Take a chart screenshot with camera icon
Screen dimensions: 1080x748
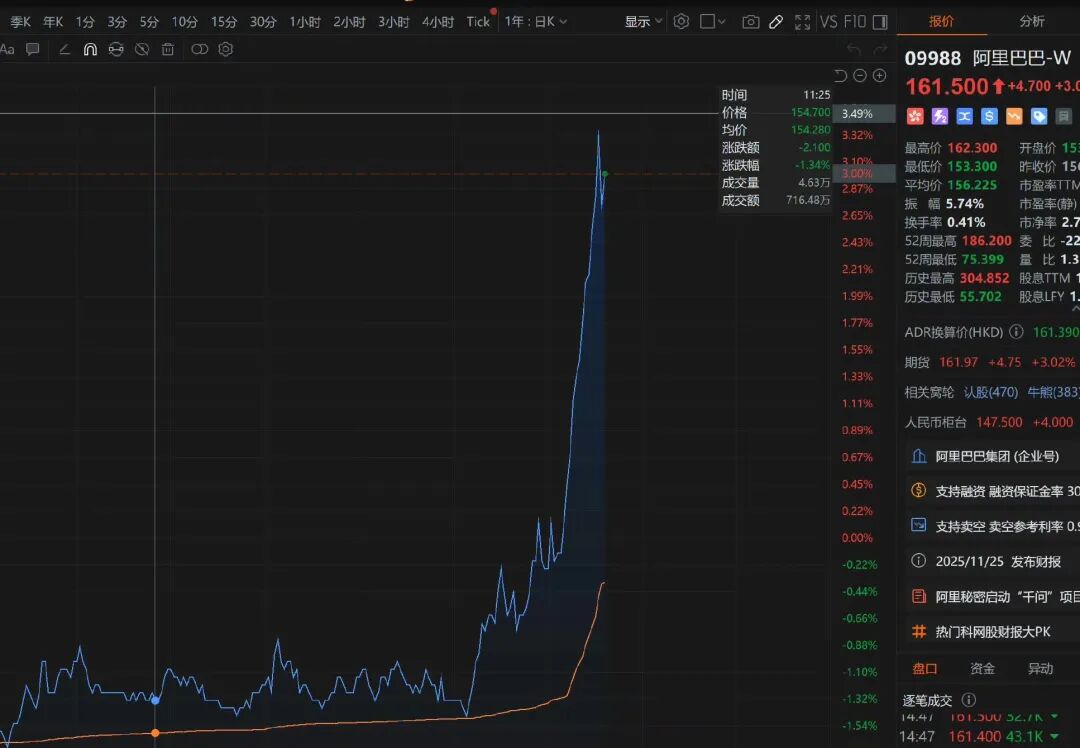pyautogui.click(x=751, y=22)
